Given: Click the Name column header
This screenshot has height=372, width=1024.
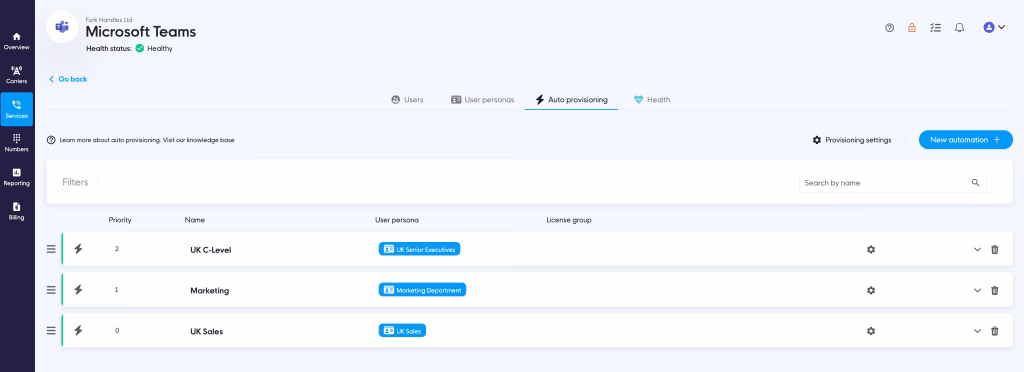Looking at the screenshot, I should click(195, 220).
